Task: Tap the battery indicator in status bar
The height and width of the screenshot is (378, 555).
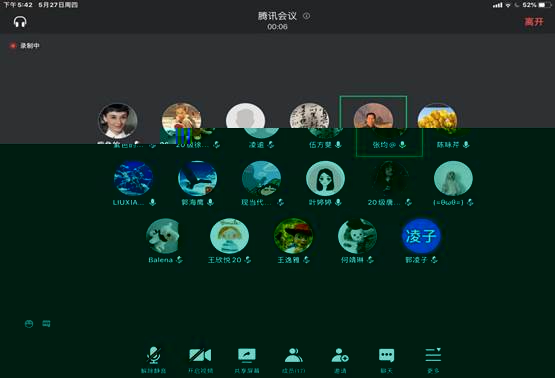Action: [546, 5]
